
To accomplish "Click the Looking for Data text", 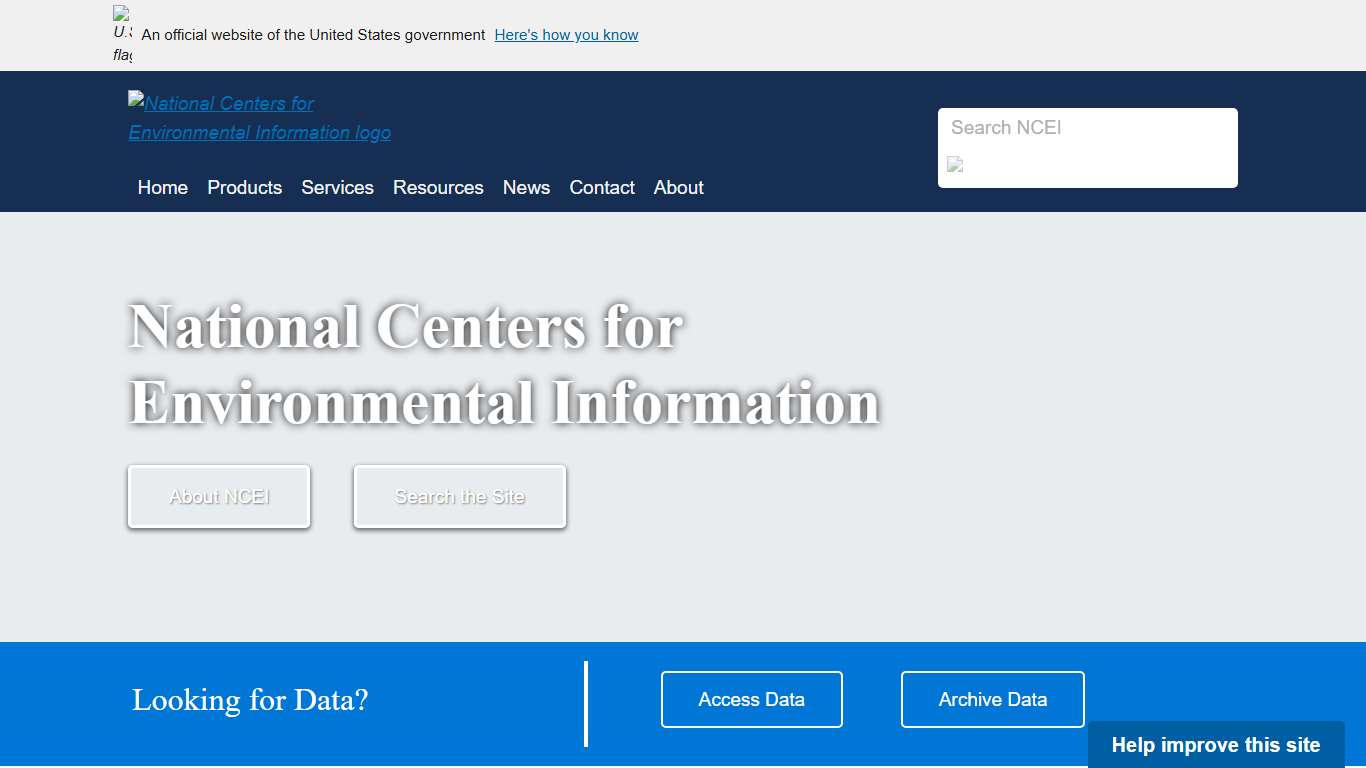I will tap(250, 700).
